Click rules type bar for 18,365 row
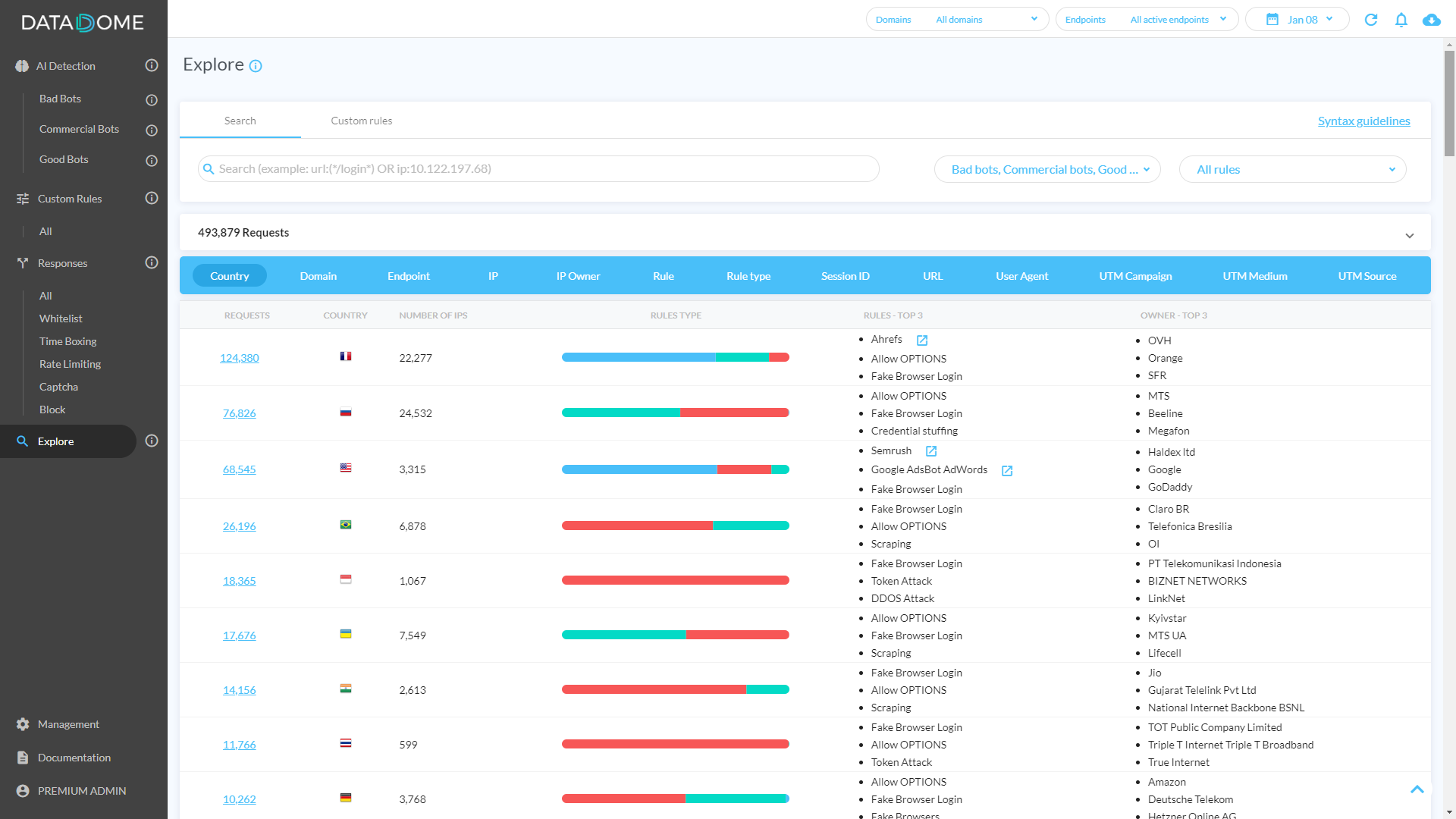This screenshot has width=1456, height=819. [x=676, y=580]
